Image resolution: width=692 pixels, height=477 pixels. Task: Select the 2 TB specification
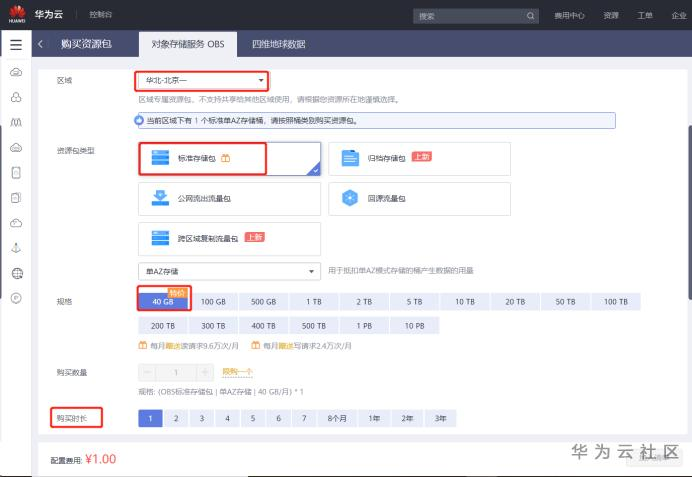click(364, 301)
